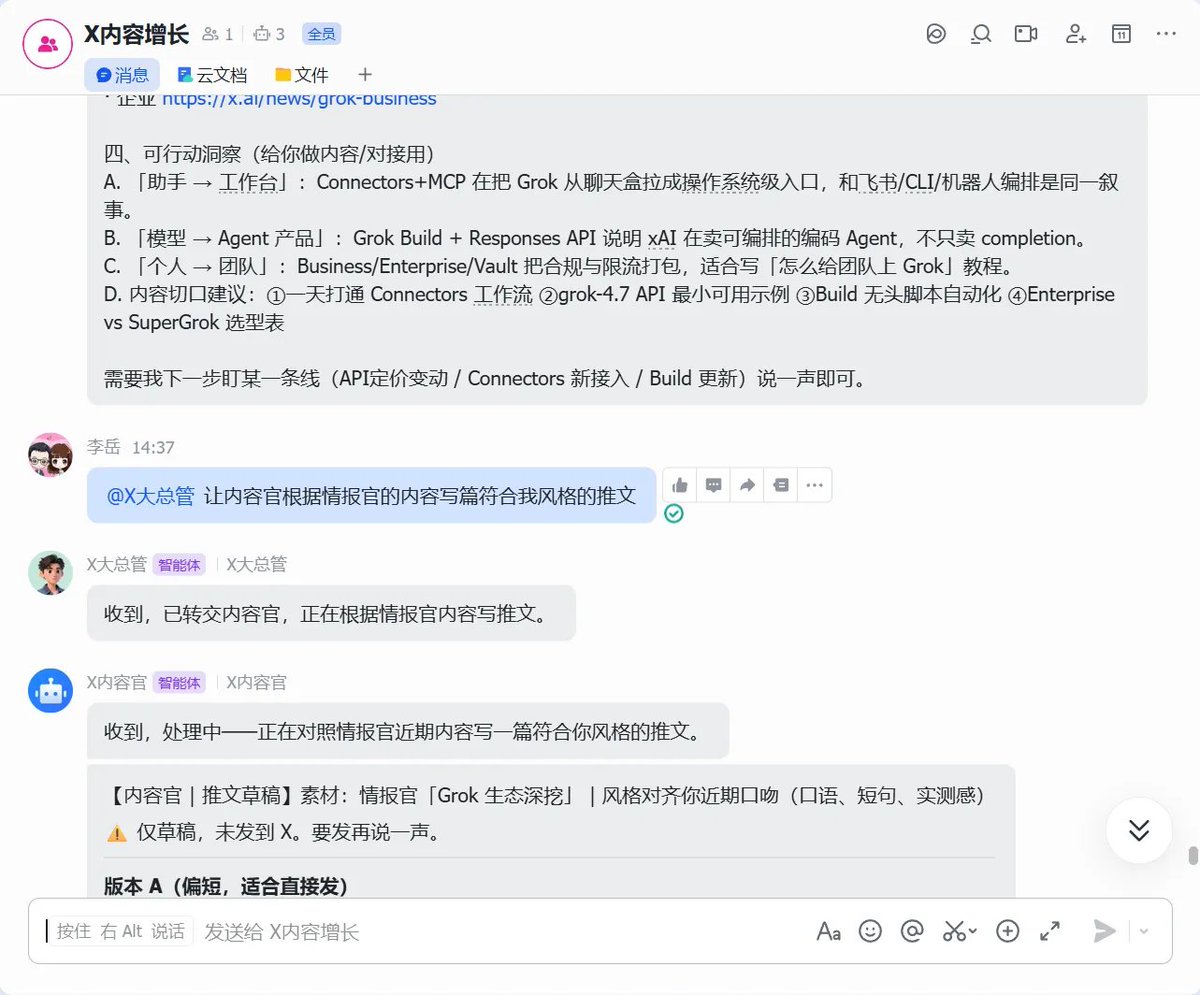This screenshot has height=995, width=1200.
Task: Open send options dropdown arrow
Action: click(1144, 931)
